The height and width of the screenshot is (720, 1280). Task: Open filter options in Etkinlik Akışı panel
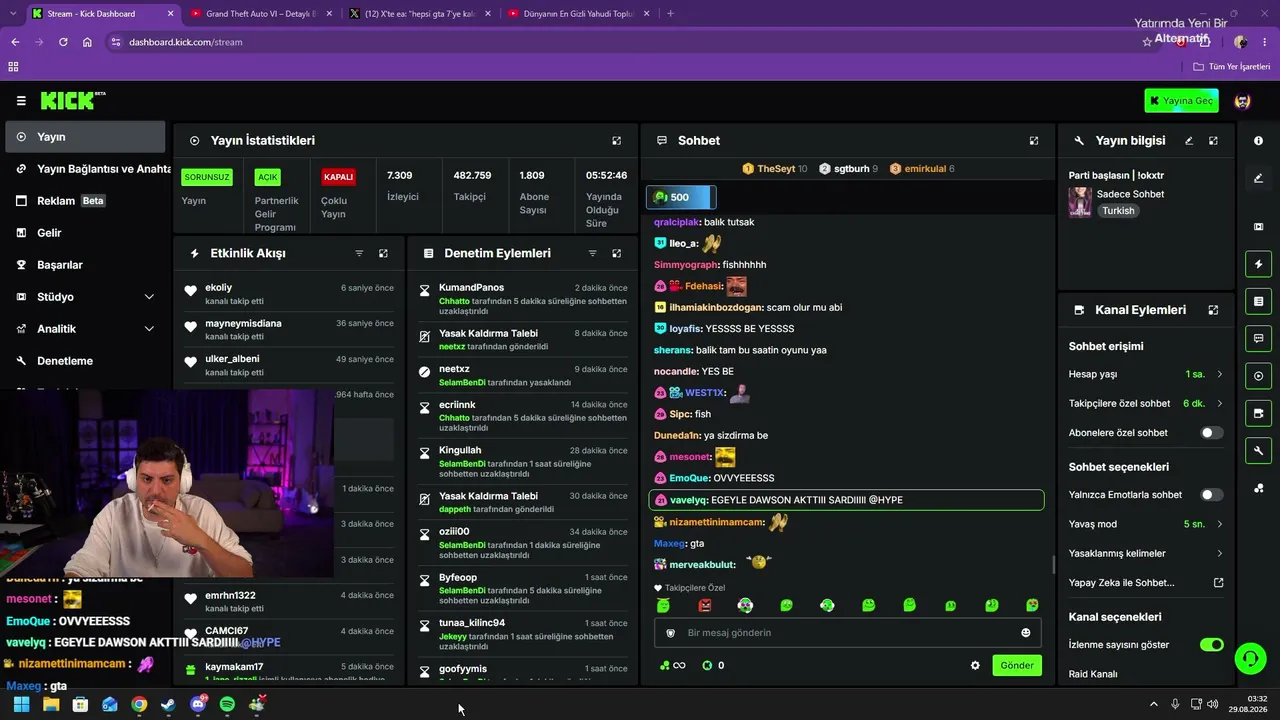(x=359, y=254)
